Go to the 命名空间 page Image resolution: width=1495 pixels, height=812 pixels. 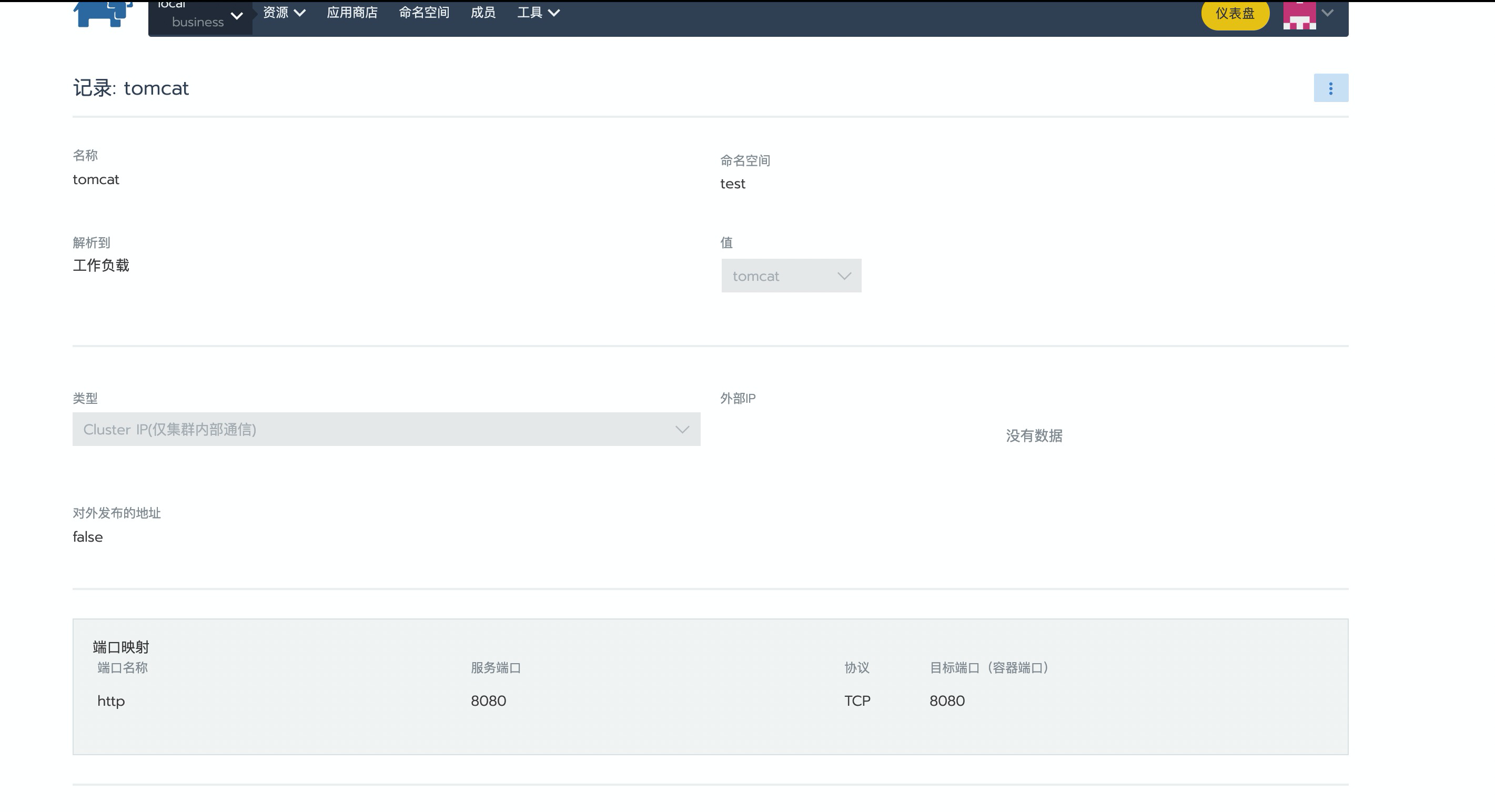pyautogui.click(x=423, y=13)
